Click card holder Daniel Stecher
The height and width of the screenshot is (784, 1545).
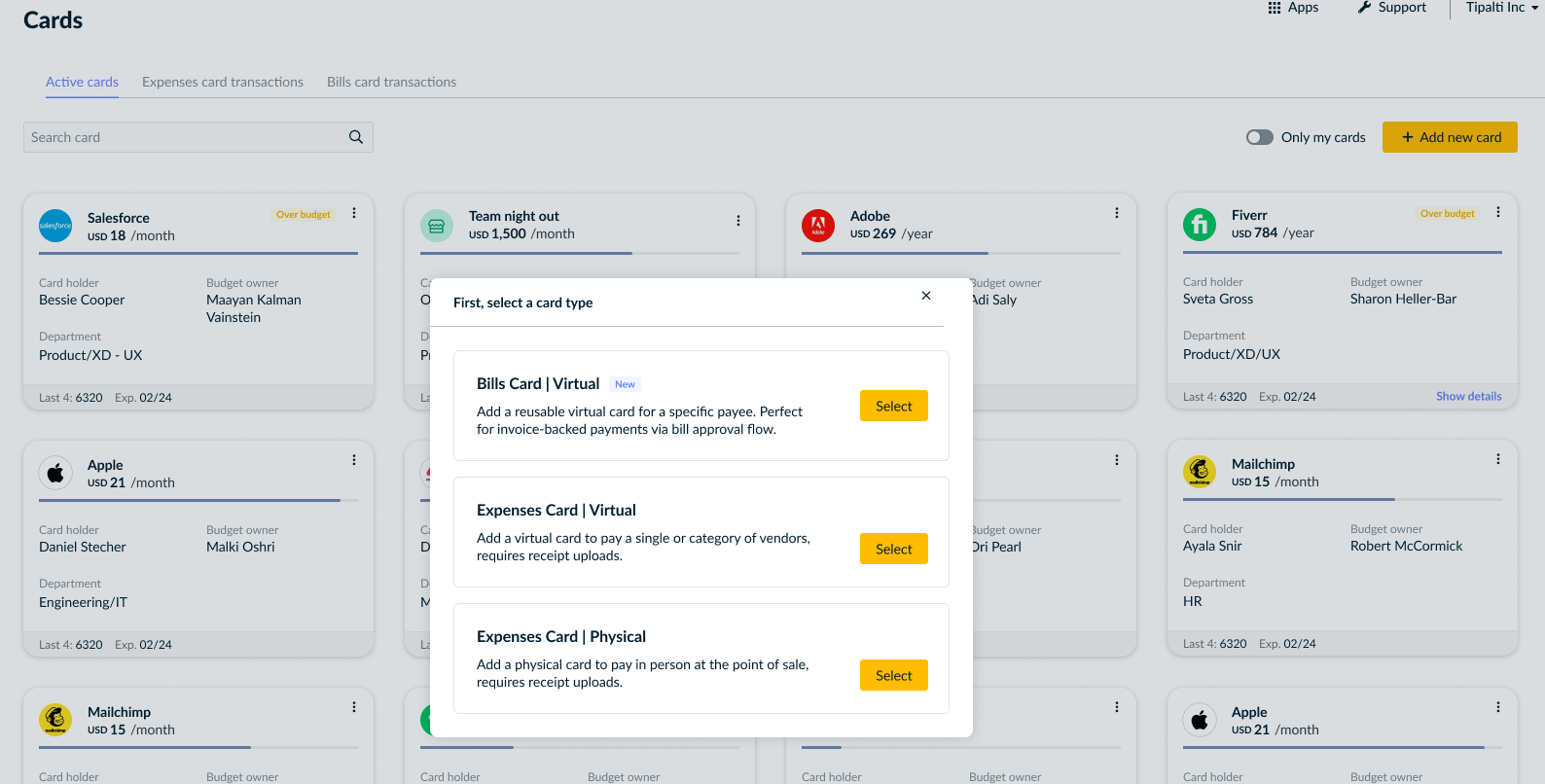(x=83, y=547)
